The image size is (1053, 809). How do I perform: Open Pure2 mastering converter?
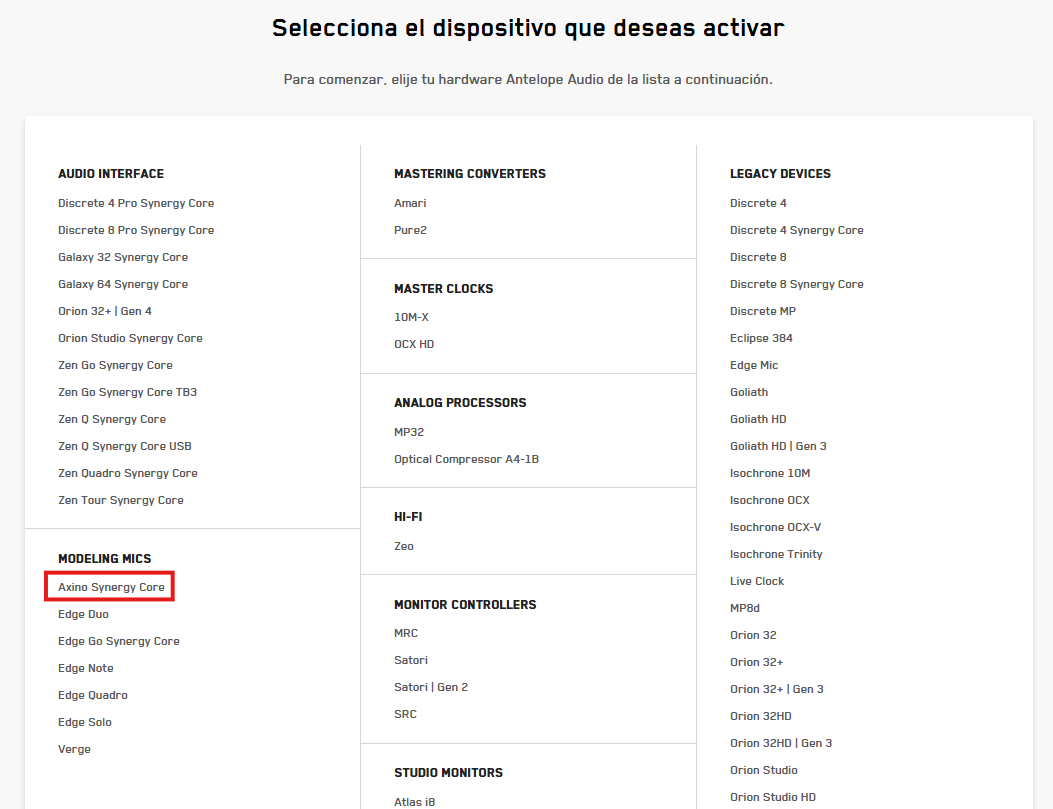[x=410, y=230]
